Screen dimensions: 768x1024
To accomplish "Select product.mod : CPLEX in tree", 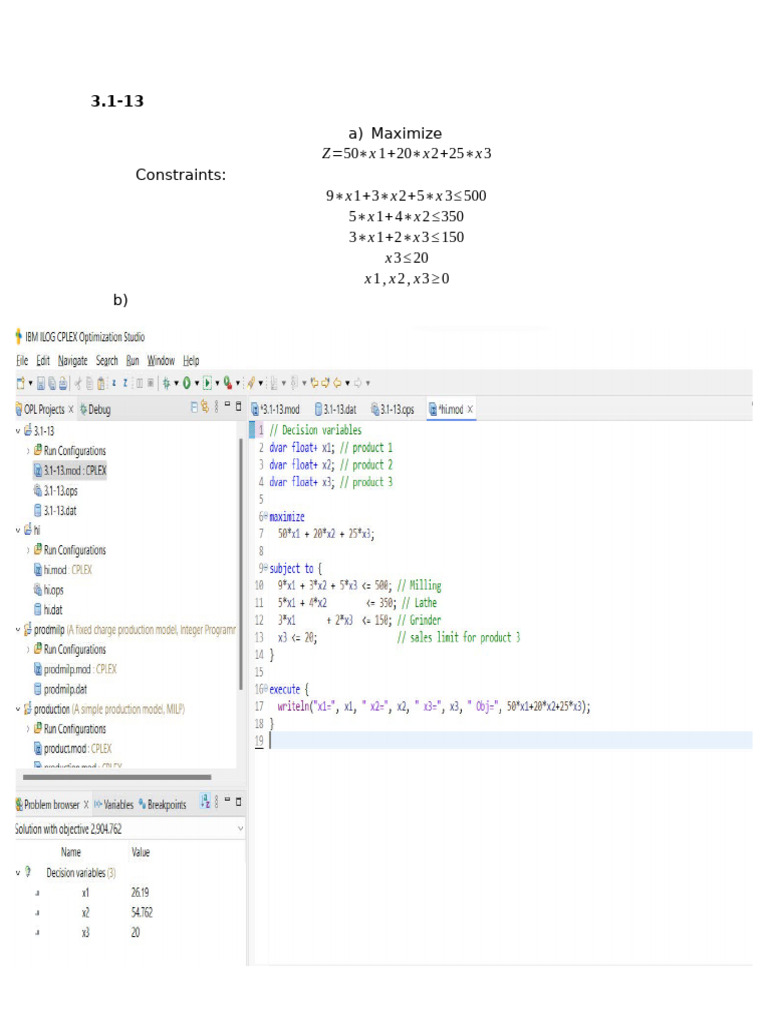I will click(x=72, y=749).
